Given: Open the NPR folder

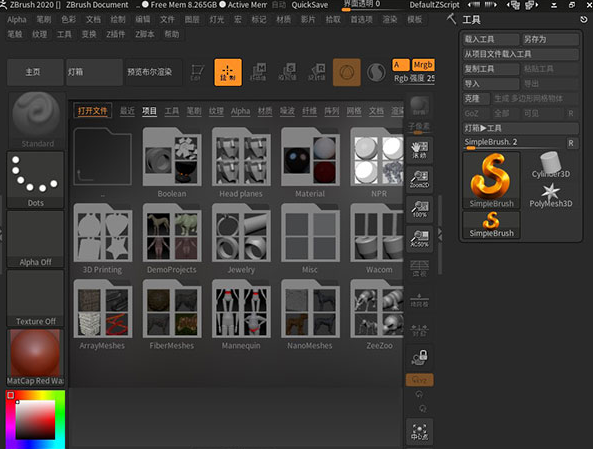Looking at the screenshot, I should pyautogui.click(x=377, y=163).
